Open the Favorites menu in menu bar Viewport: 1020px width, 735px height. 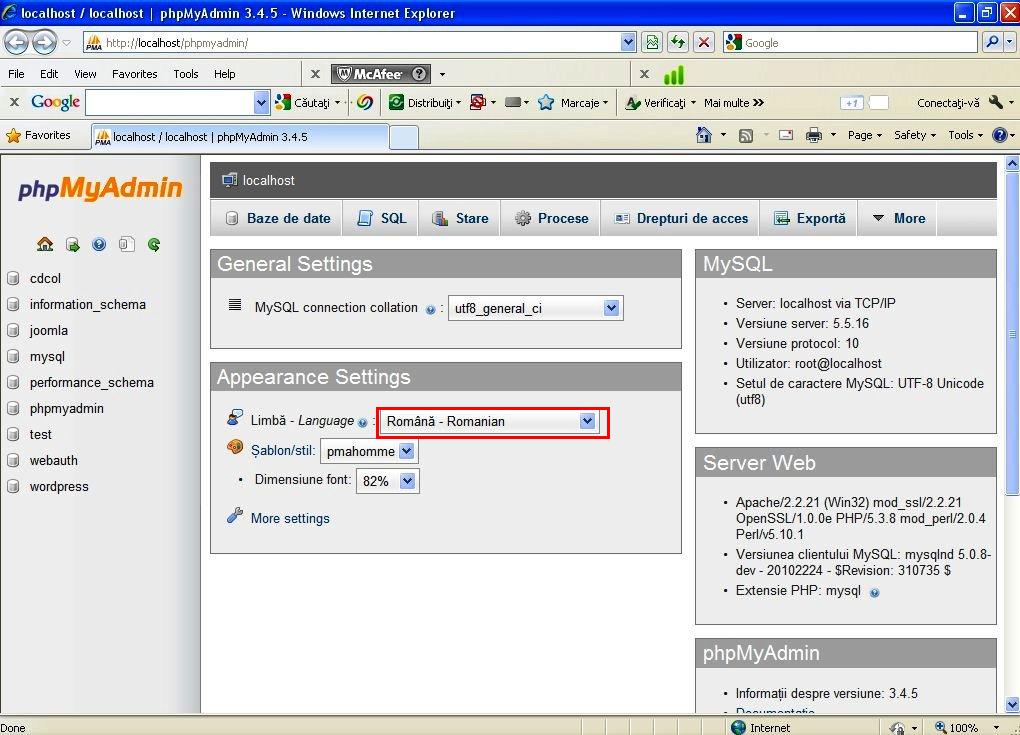(x=134, y=74)
